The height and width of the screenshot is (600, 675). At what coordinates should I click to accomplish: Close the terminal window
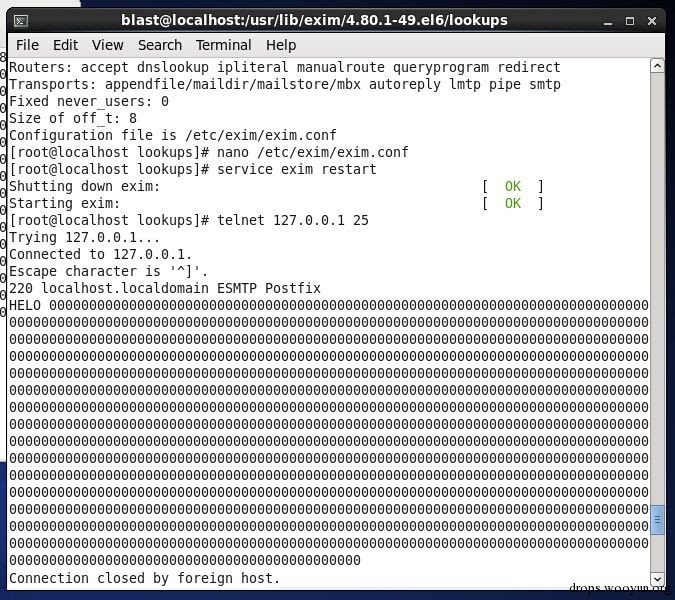[652, 21]
